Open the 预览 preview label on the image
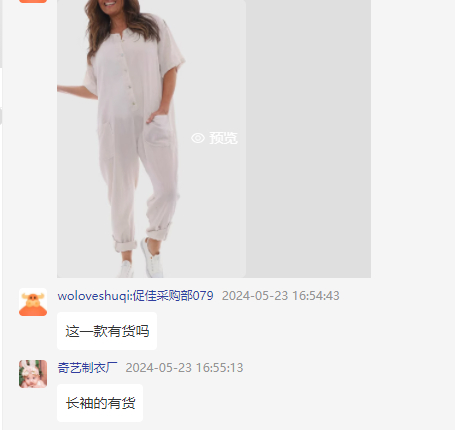 click(223, 138)
